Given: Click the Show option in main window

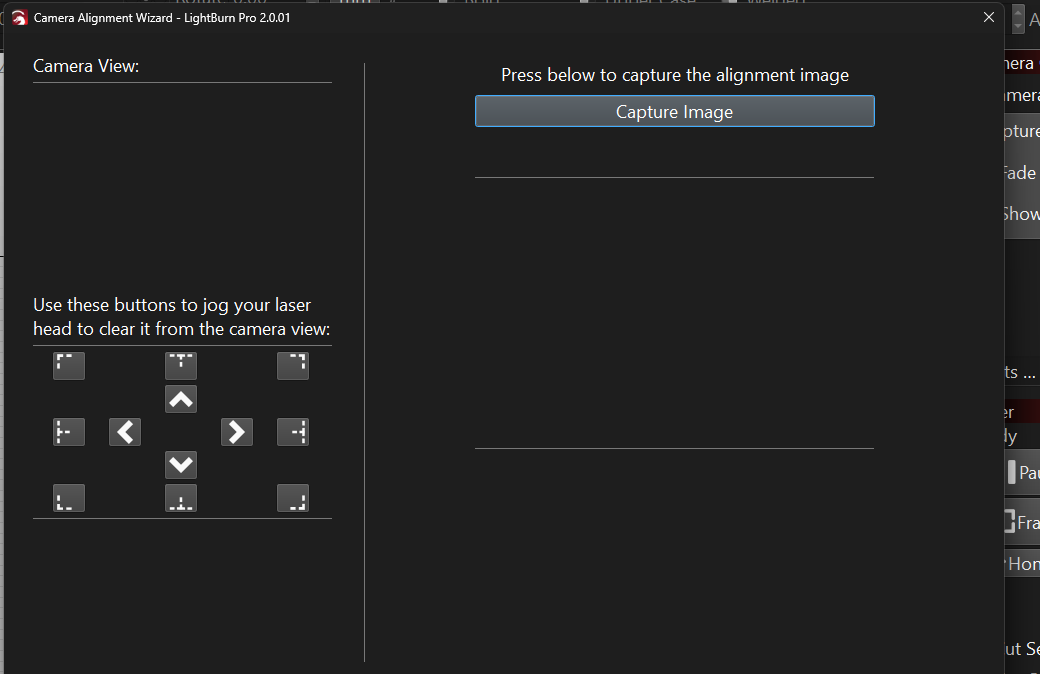Looking at the screenshot, I should point(1021,214).
